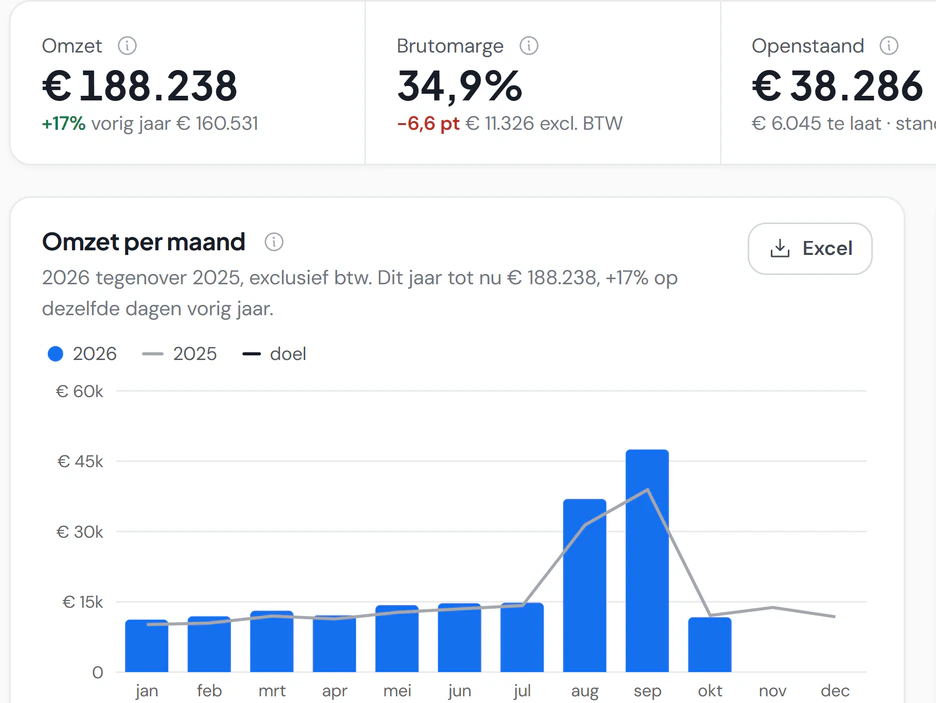Click the May revenue bar

[397, 639]
